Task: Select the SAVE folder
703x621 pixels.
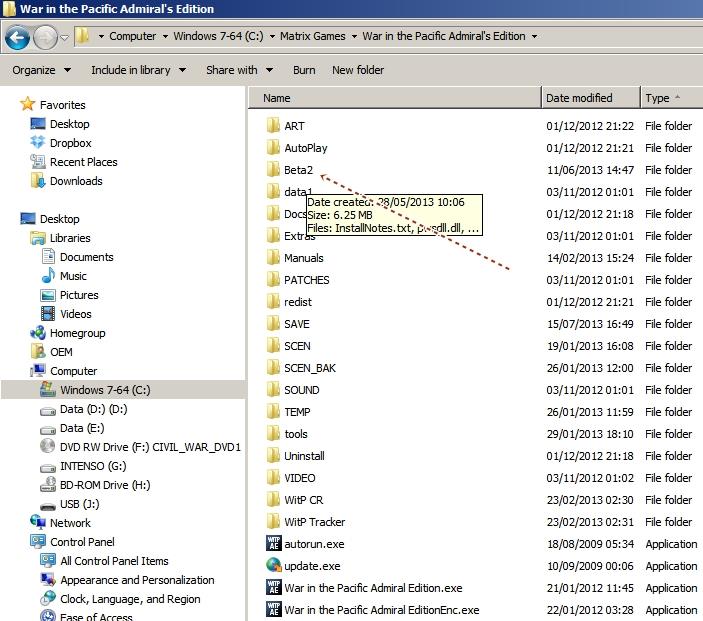Action: click(x=288, y=324)
